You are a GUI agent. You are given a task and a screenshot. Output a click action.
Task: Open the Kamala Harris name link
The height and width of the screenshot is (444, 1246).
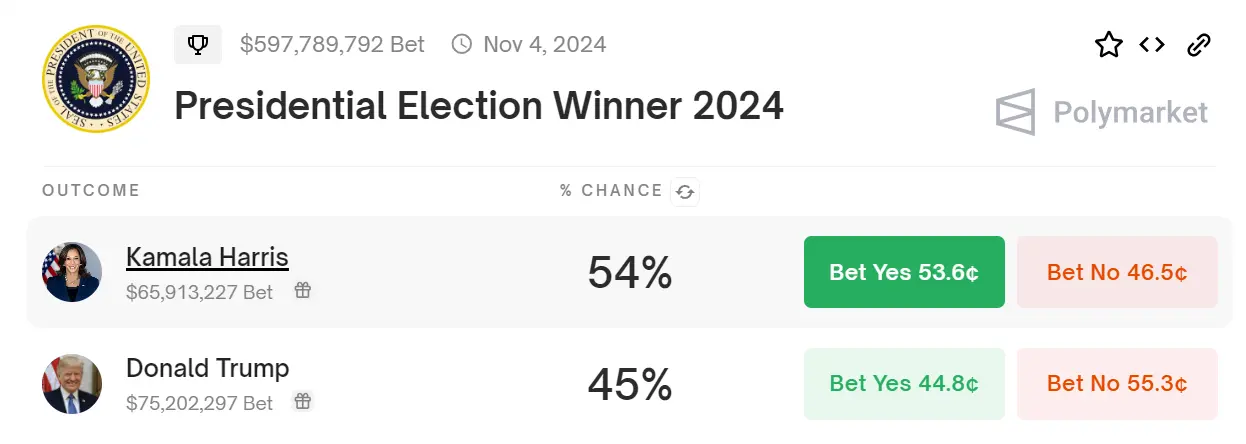[x=207, y=258]
